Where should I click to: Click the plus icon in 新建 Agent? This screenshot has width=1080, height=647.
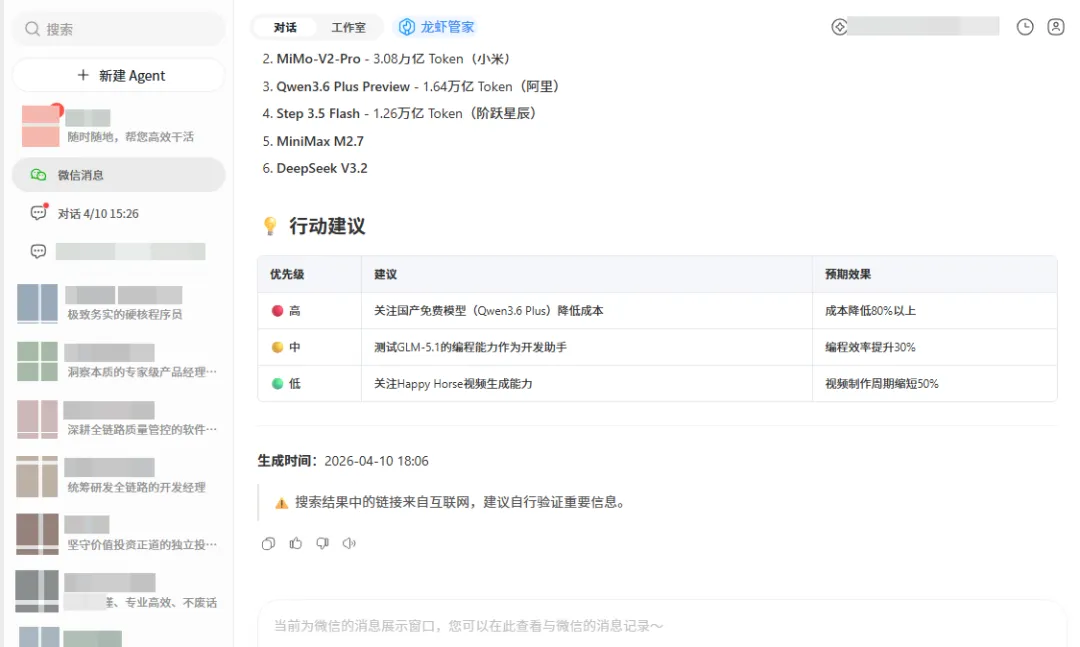coord(83,75)
